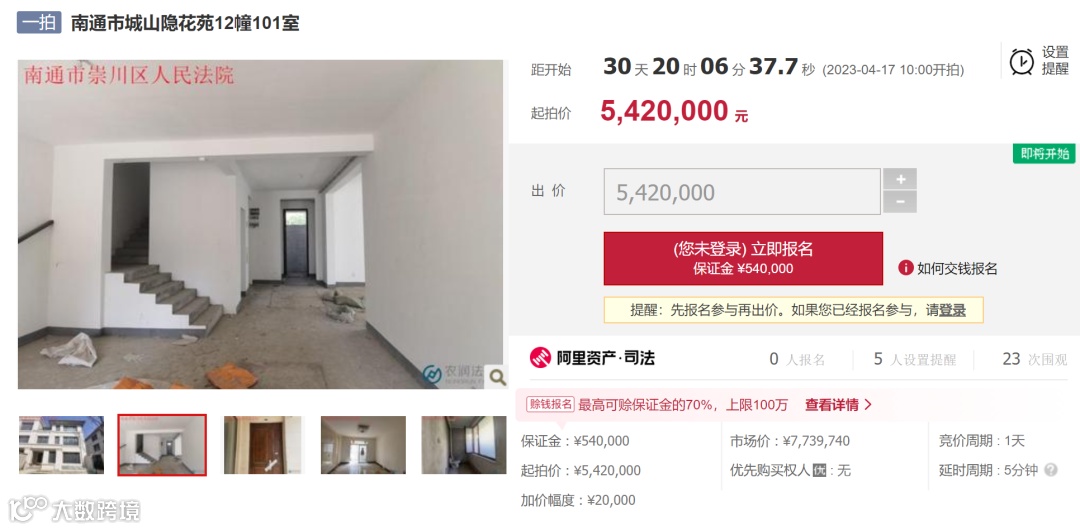Image resolution: width=1080 pixels, height=530 pixels.
Task: Decrease bid with the minus stepper
Action: [900, 203]
